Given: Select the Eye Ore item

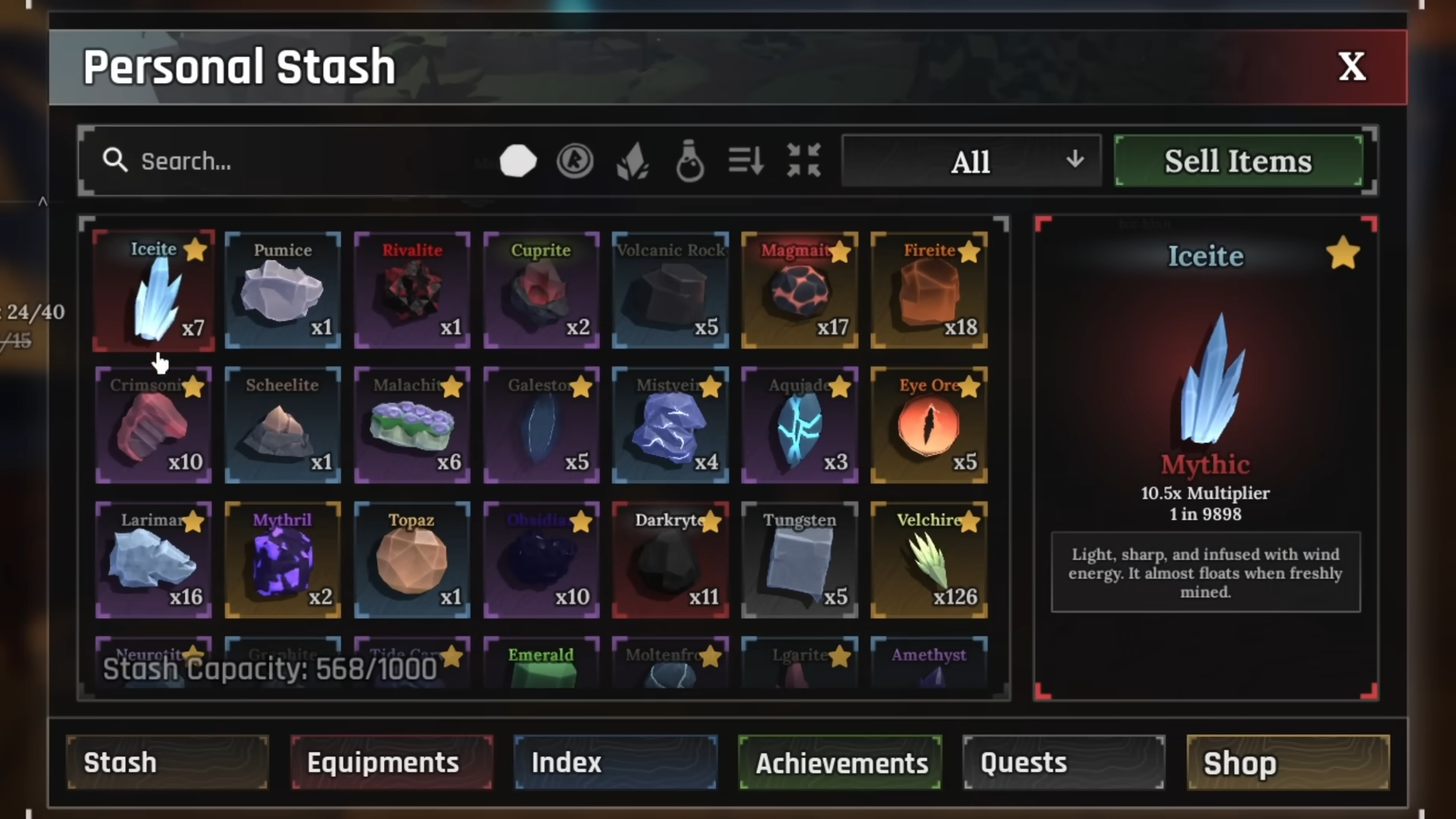Looking at the screenshot, I should click(929, 425).
